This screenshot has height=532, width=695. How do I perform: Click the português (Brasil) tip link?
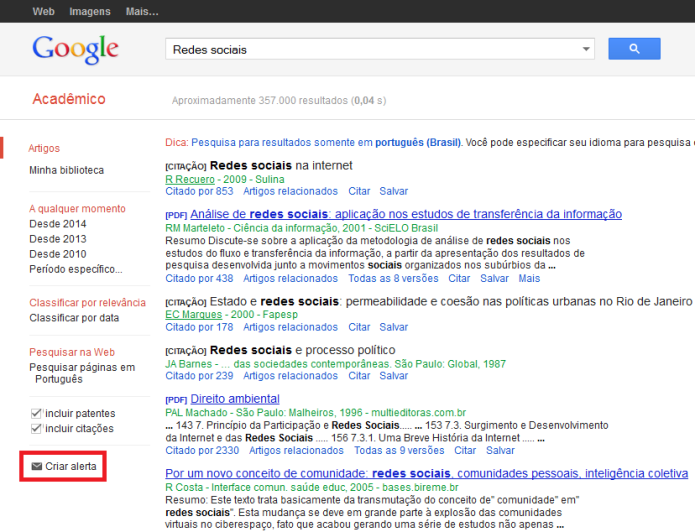418,143
